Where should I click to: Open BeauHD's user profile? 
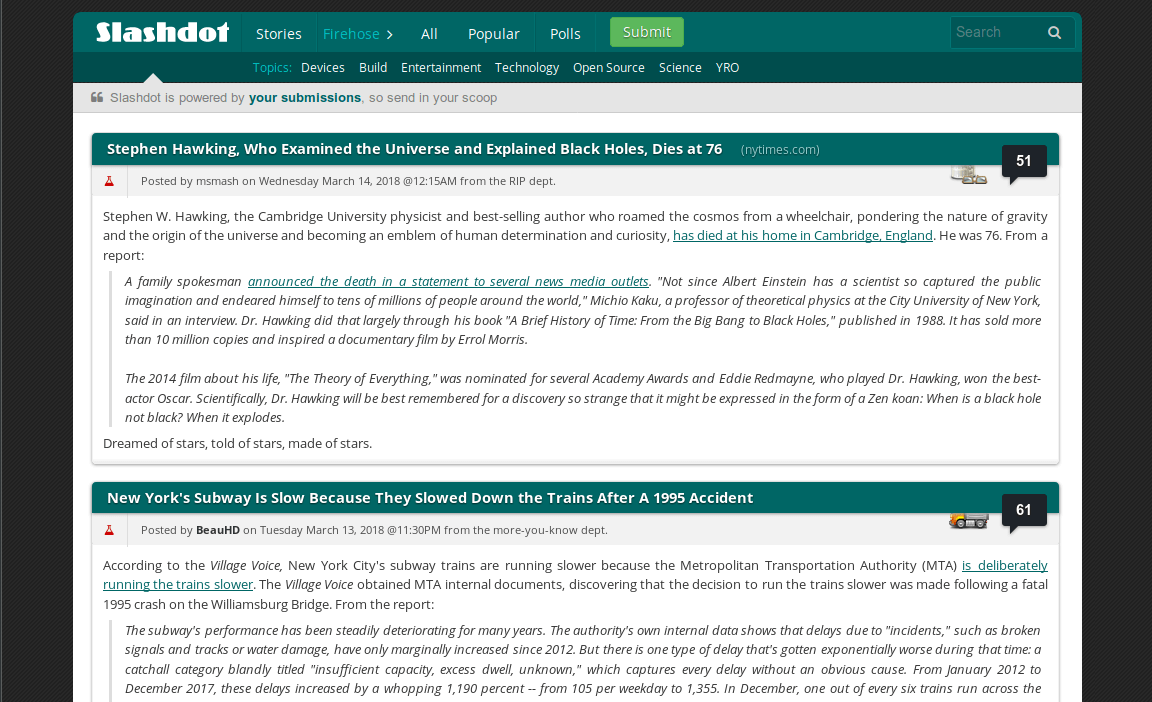(217, 530)
